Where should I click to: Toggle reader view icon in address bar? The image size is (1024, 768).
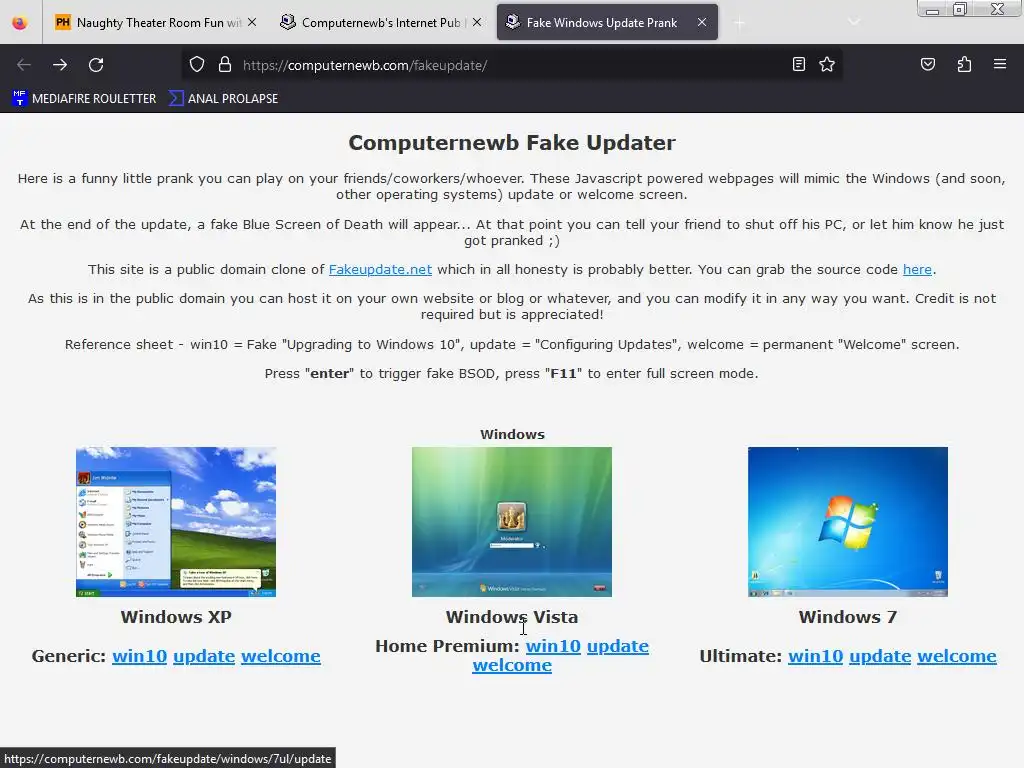(x=798, y=64)
